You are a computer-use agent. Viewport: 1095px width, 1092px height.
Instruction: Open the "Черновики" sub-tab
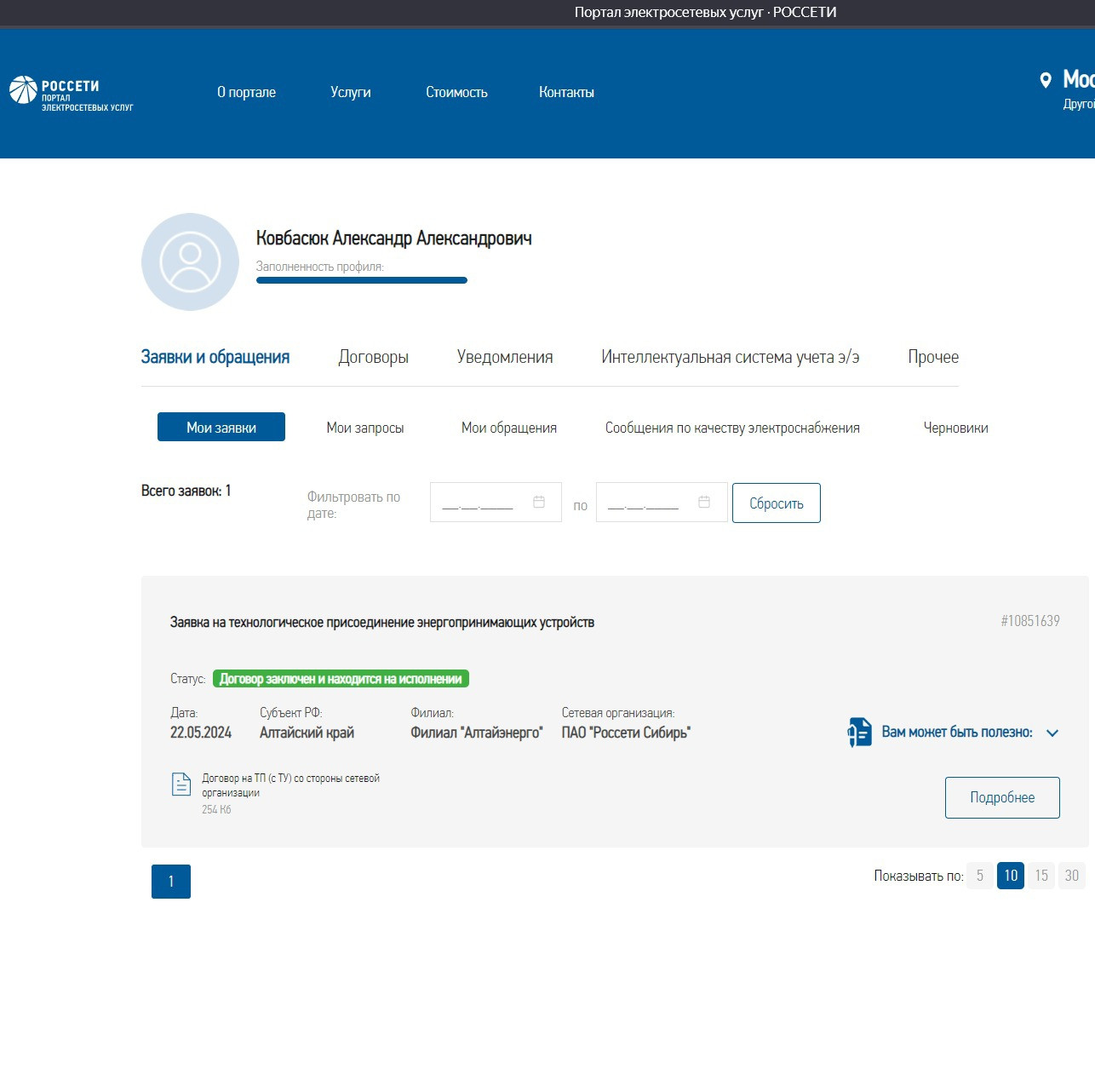tap(956, 428)
